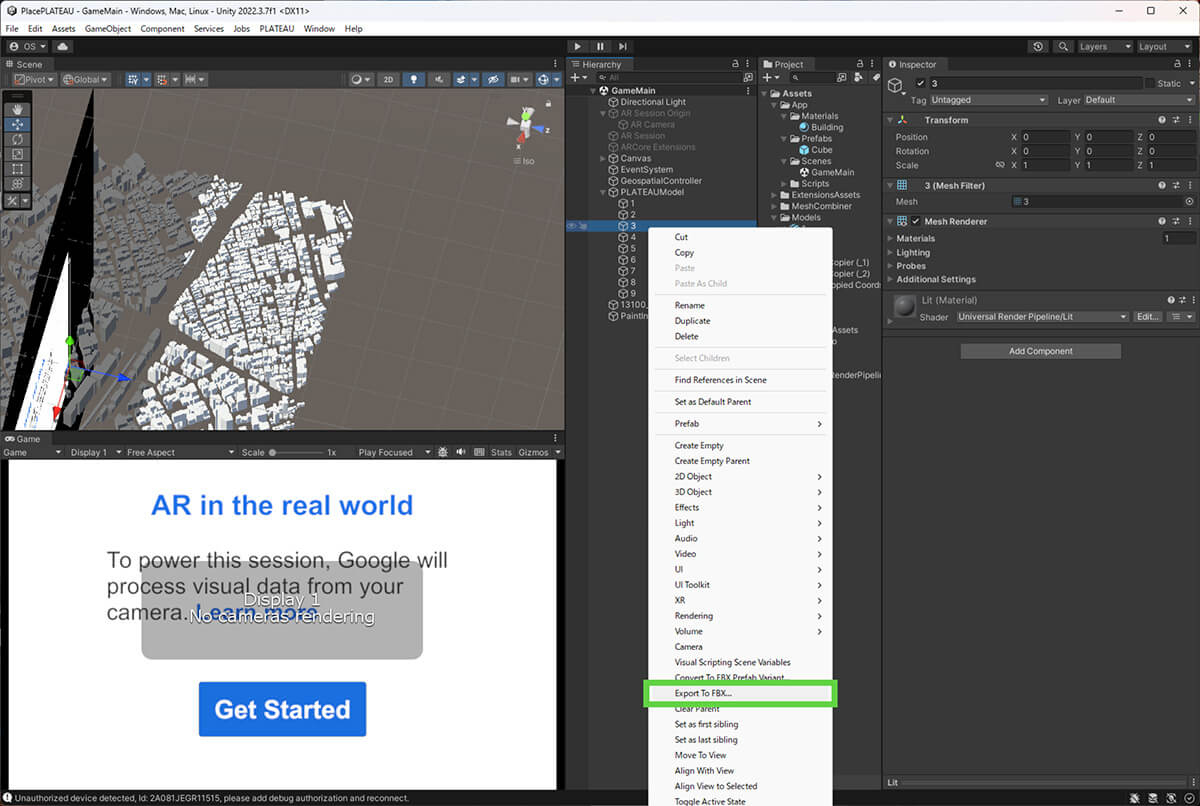Screen dimensions: 1200x806
Task: Open the Tag Untagged dropdown
Action: point(988,100)
